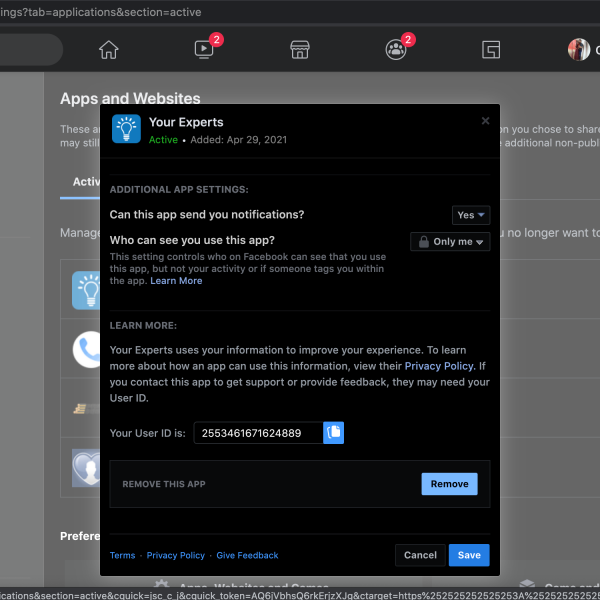Viewport: 600px width, 600px height.
Task: Click the lightbulb app in background list
Action: point(86,290)
